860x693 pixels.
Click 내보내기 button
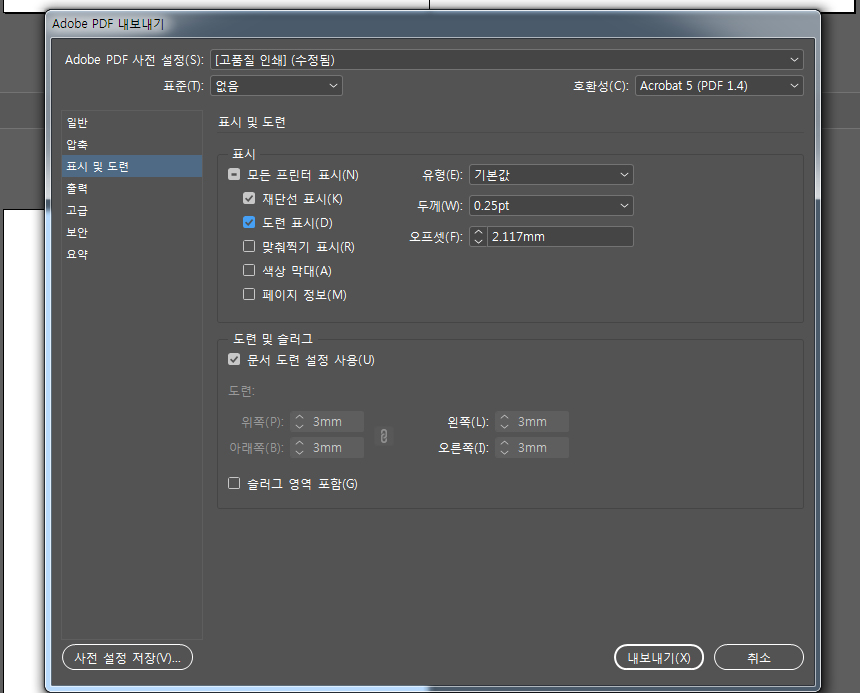pos(659,657)
